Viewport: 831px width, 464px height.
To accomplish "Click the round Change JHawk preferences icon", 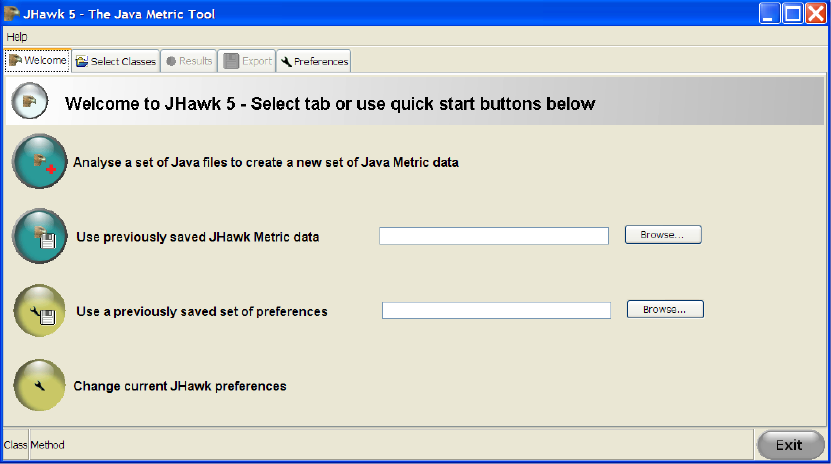I will [x=40, y=385].
